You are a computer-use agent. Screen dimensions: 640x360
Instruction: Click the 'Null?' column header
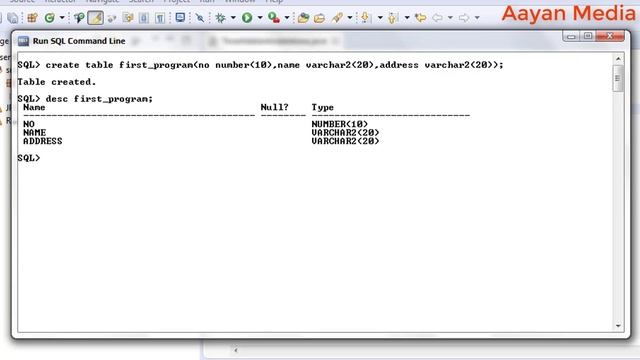(x=274, y=107)
